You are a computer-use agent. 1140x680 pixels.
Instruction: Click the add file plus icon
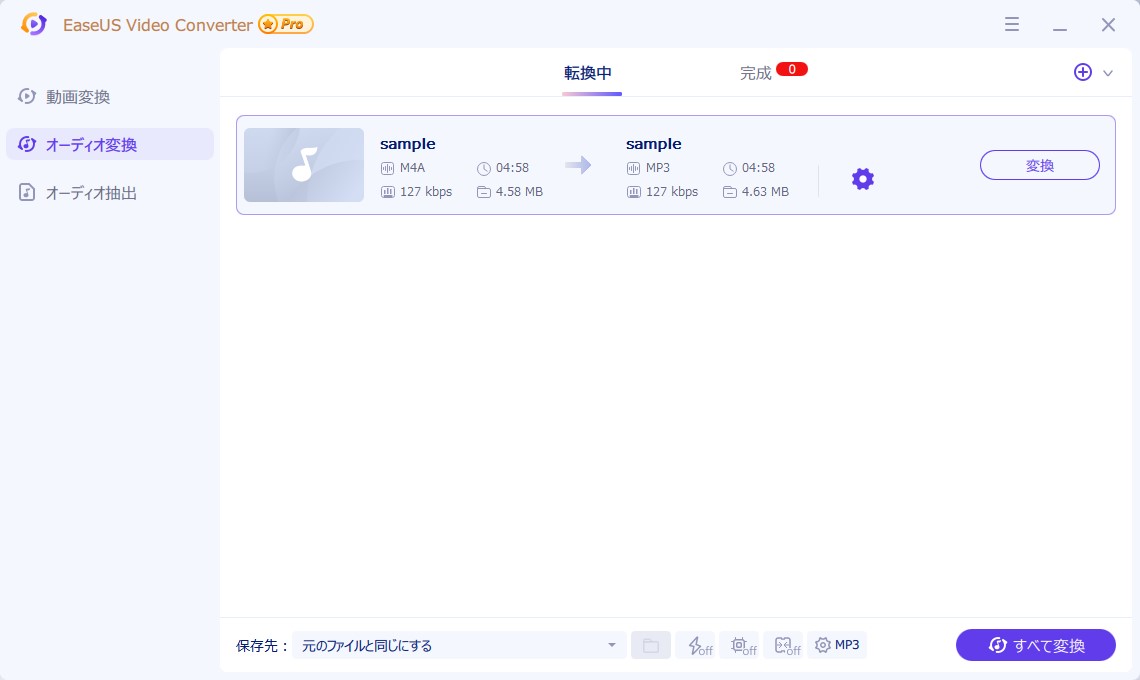[x=1082, y=72]
